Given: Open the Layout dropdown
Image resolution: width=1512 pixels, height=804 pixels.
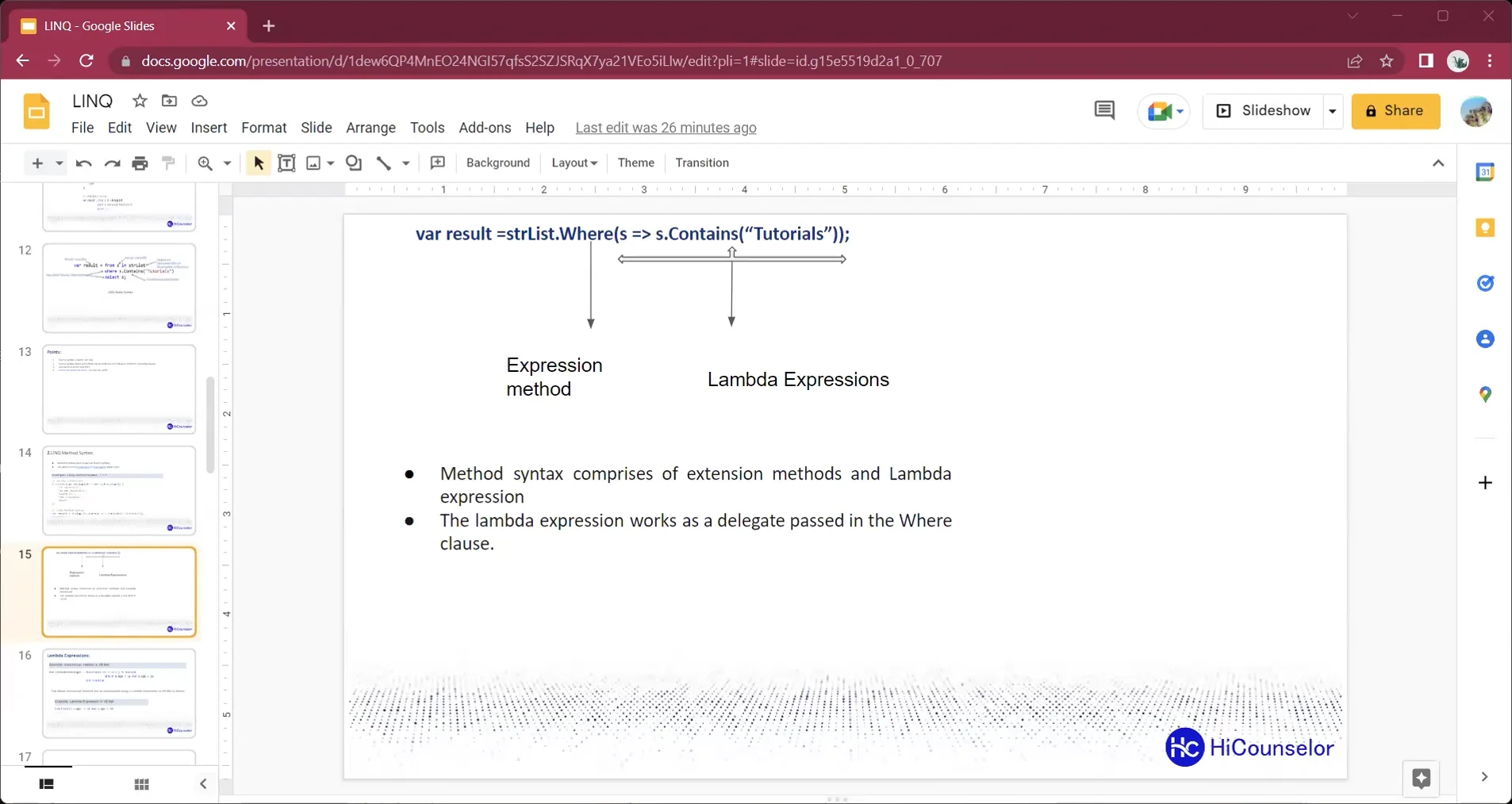Looking at the screenshot, I should tap(575, 163).
